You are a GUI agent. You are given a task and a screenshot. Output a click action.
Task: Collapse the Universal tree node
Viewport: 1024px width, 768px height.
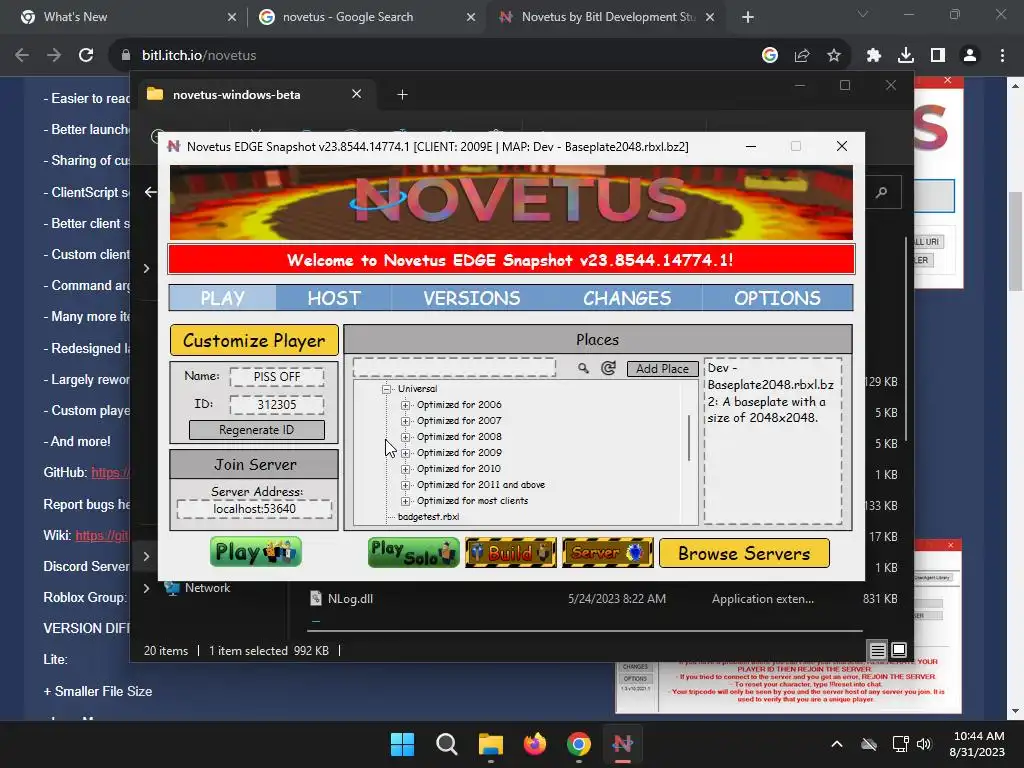(387, 389)
